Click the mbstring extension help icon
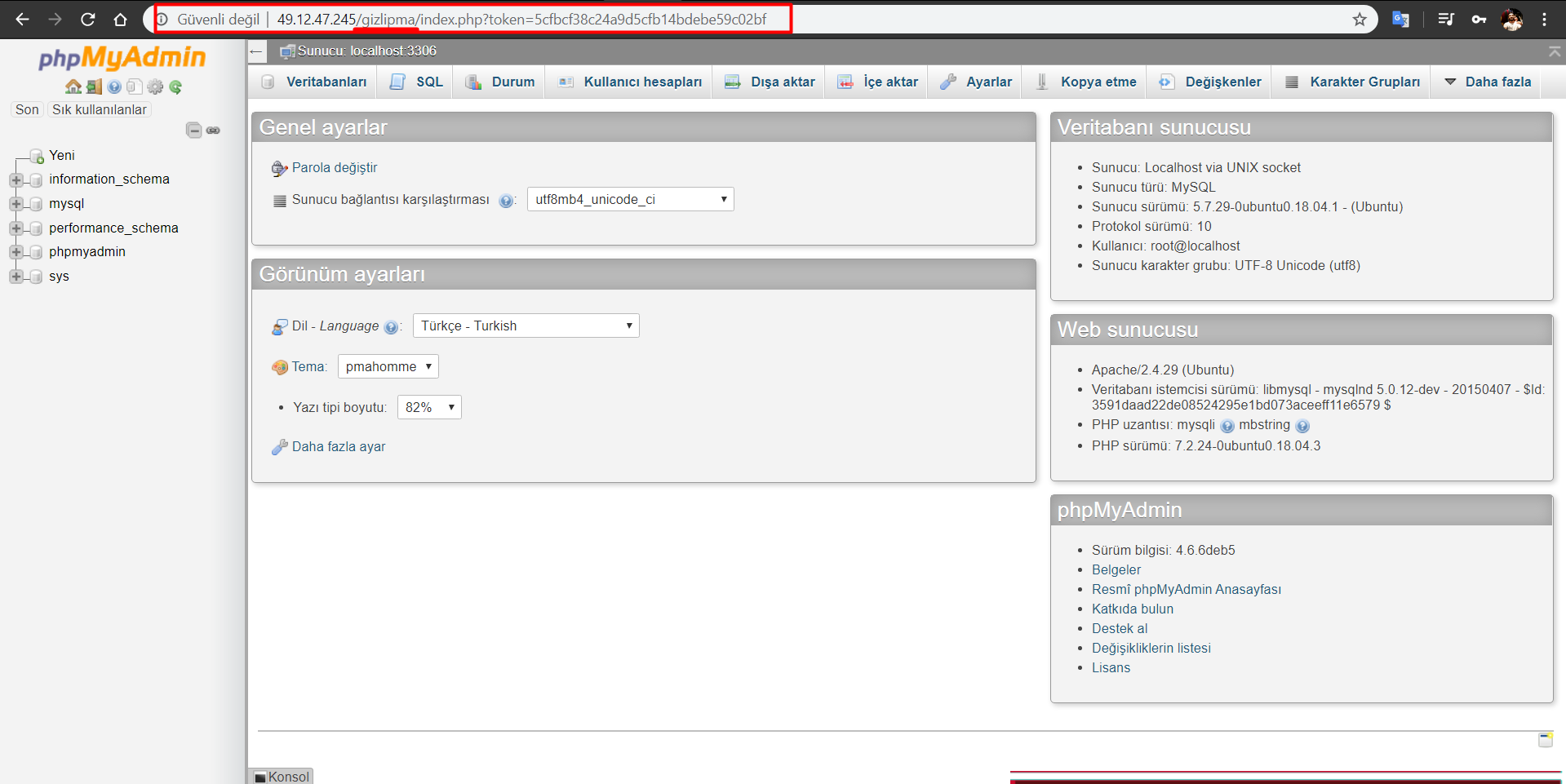 [x=1302, y=426]
